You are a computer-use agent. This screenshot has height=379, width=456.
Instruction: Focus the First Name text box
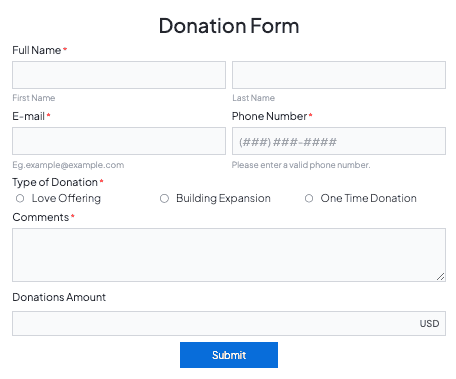tap(119, 75)
